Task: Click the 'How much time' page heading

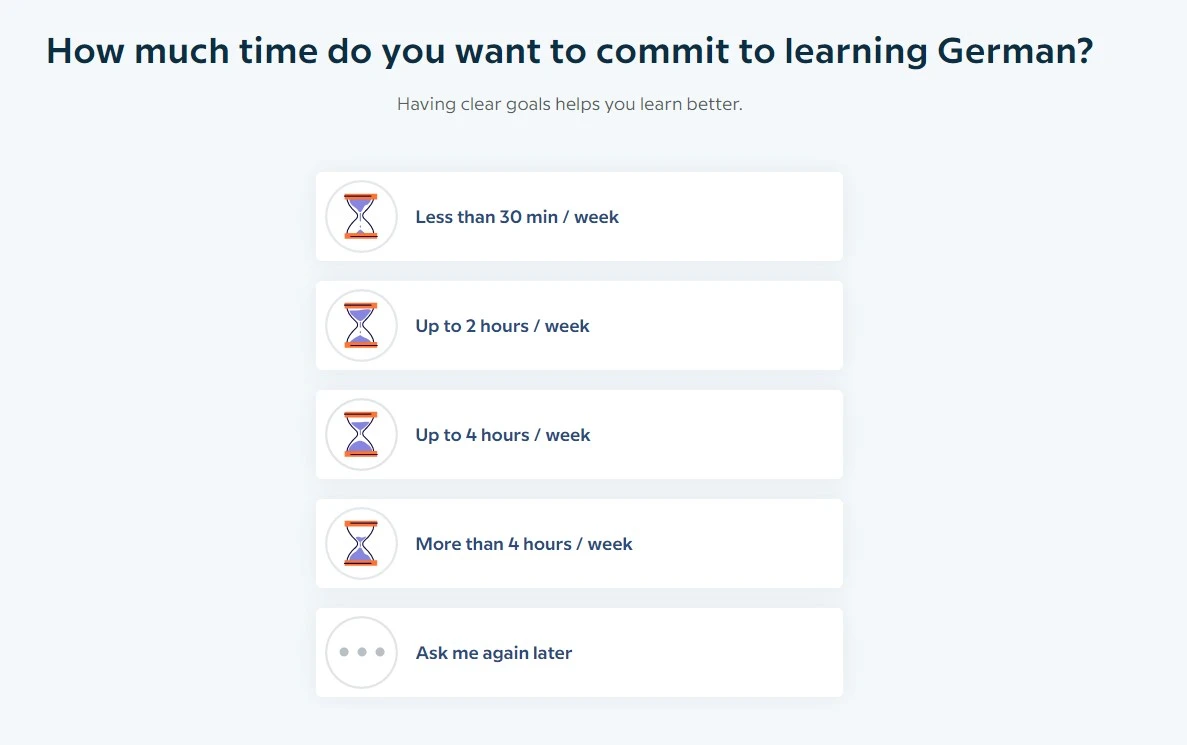Action: 570,51
